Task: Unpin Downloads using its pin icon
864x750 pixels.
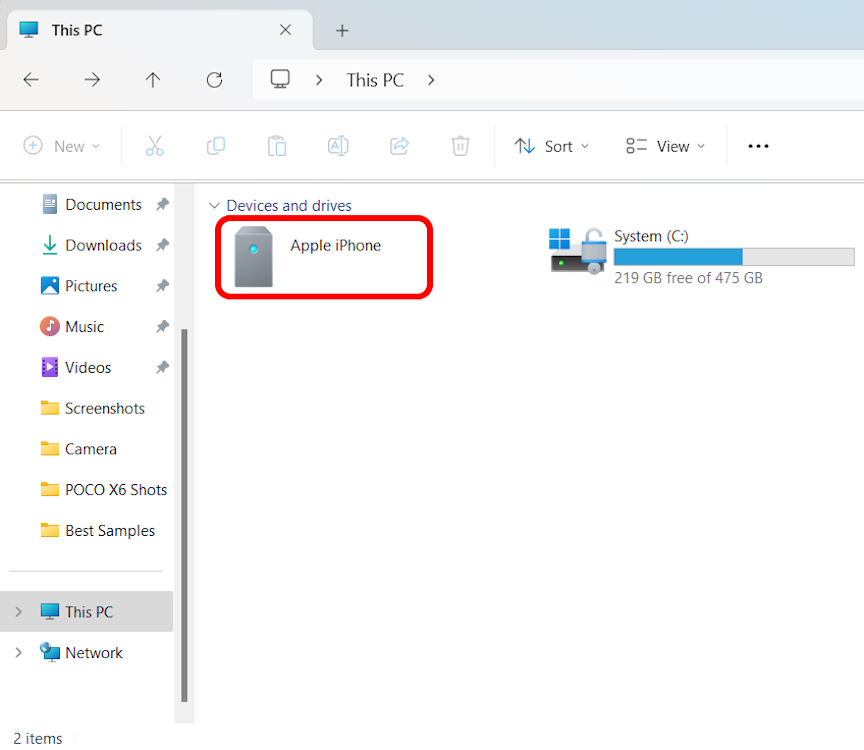Action: [162, 245]
